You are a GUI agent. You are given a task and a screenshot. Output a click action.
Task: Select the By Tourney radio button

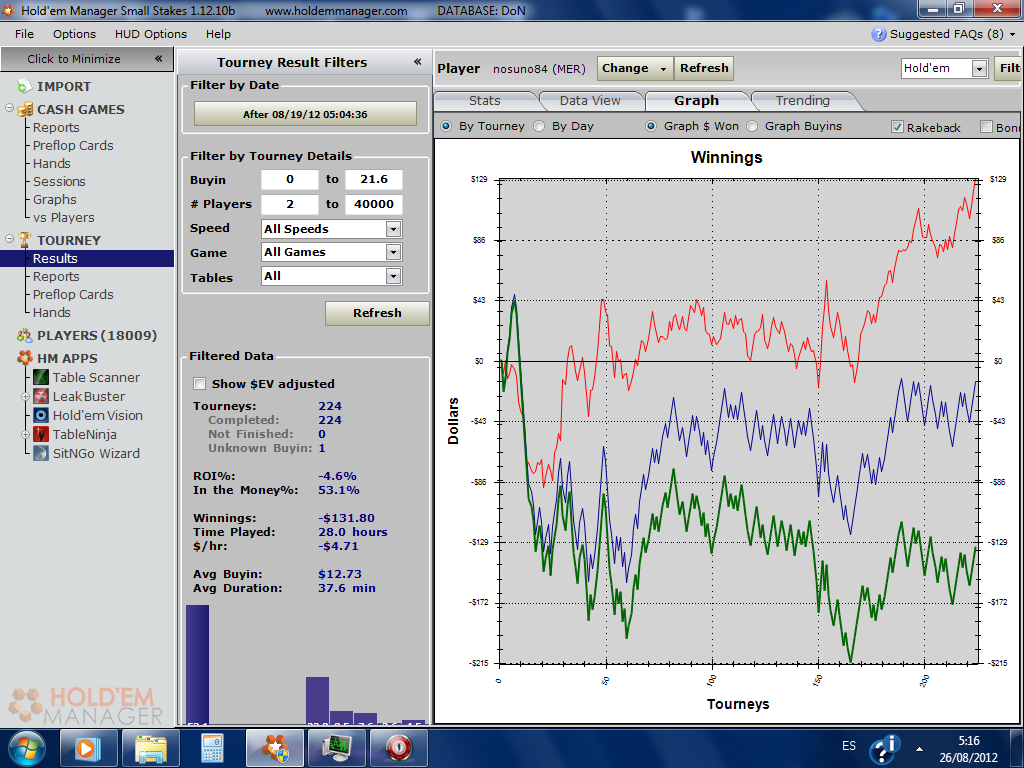446,126
